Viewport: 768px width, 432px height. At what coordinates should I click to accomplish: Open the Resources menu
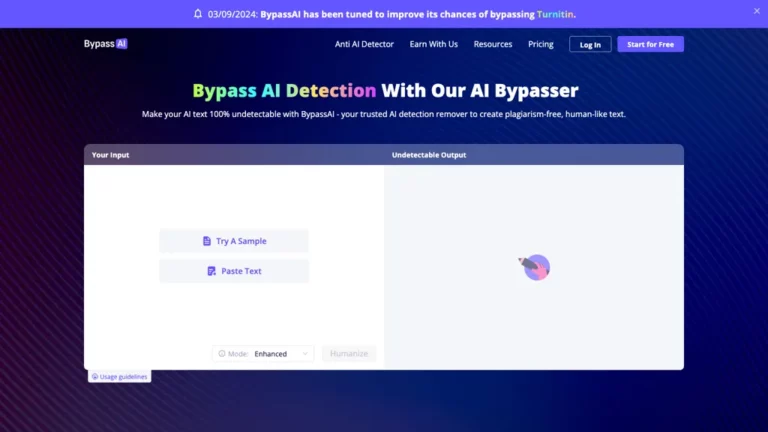493,44
